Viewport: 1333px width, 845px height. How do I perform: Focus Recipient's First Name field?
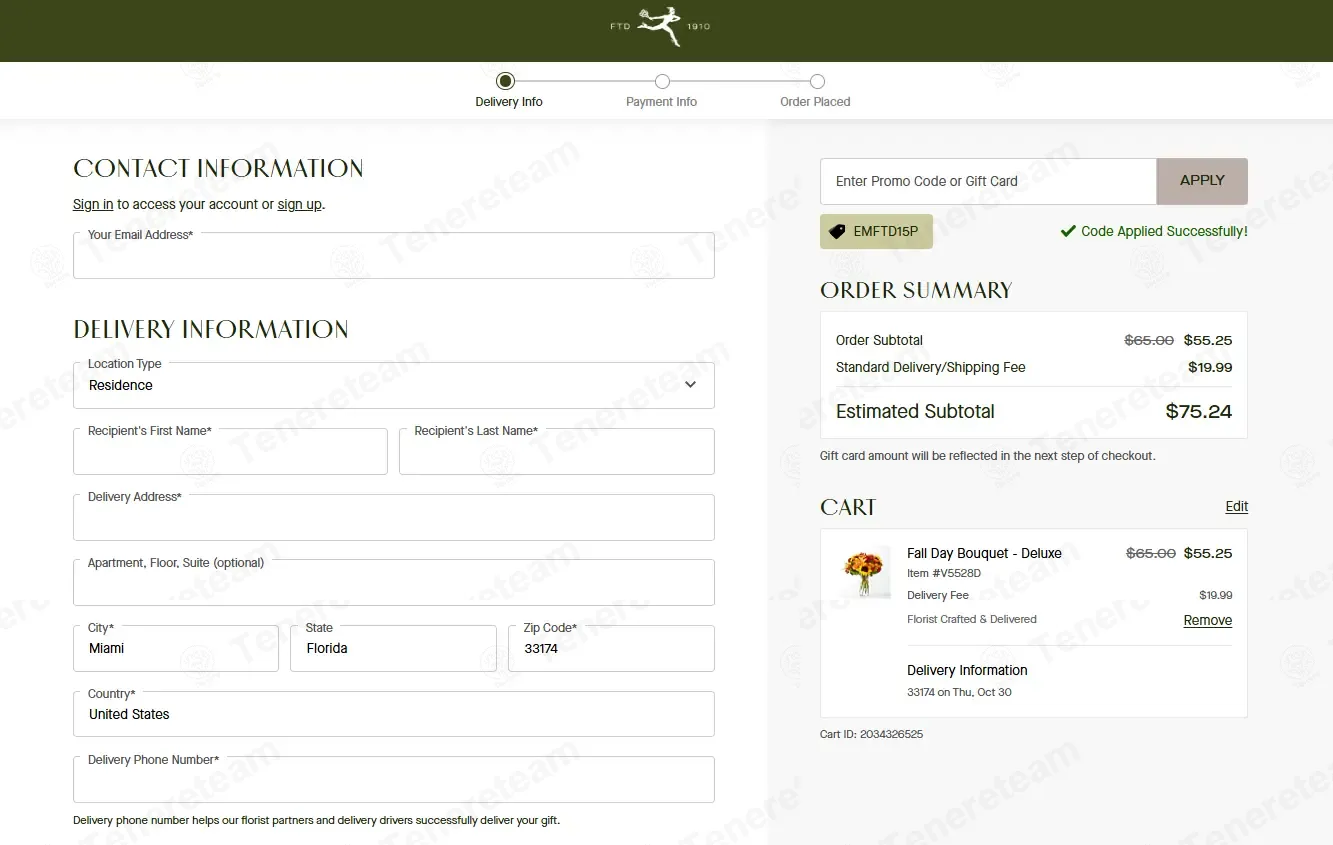(x=230, y=453)
